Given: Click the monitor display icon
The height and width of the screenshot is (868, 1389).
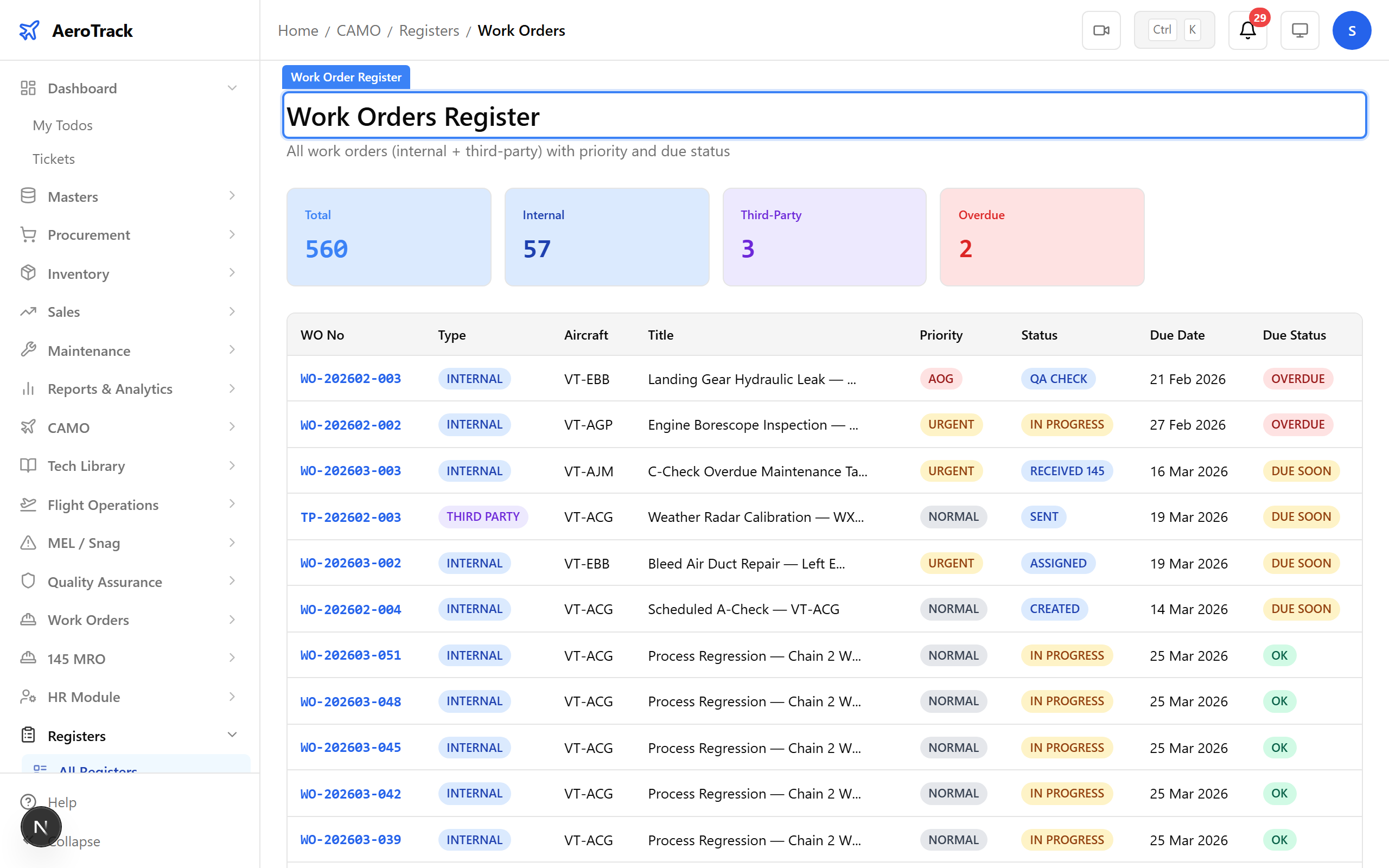Looking at the screenshot, I should coord(1299,30).
